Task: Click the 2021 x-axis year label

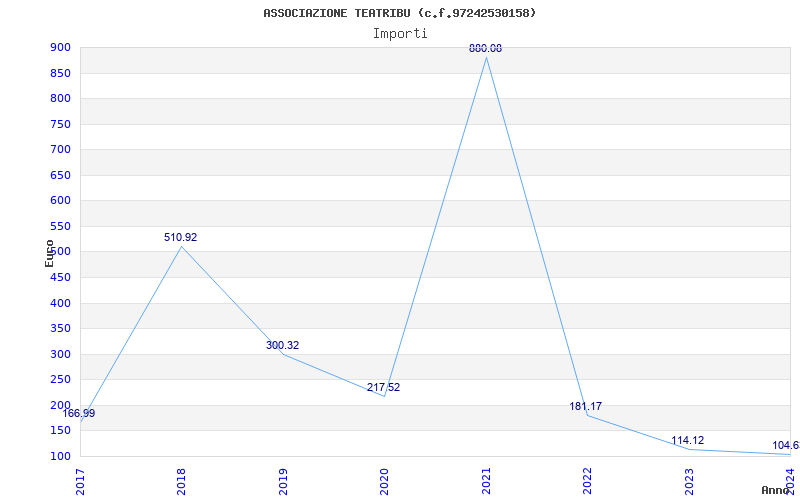Action: [486, 482]
